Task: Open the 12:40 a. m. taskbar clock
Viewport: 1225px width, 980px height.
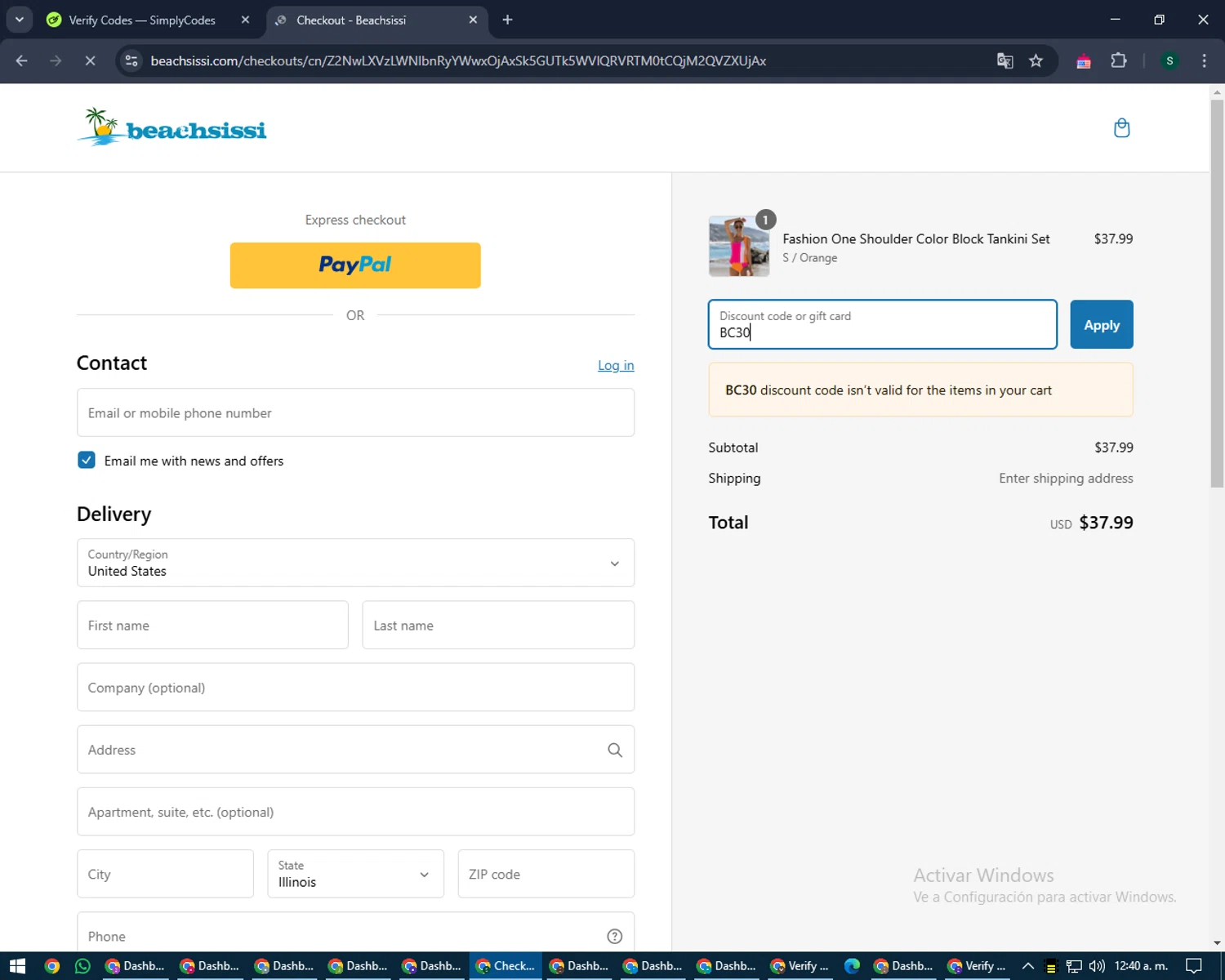Action: click(x=1141, y=966)
